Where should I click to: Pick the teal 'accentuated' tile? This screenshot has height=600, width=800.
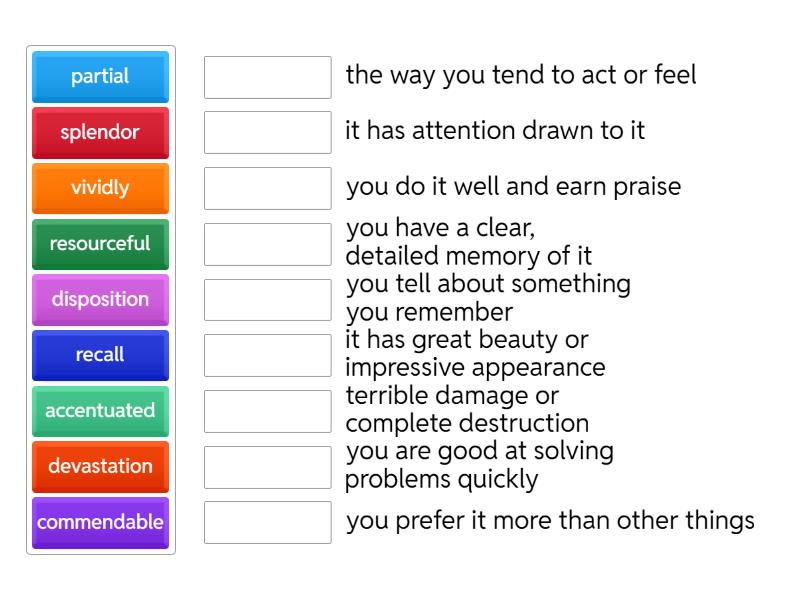tap(100, 410)
